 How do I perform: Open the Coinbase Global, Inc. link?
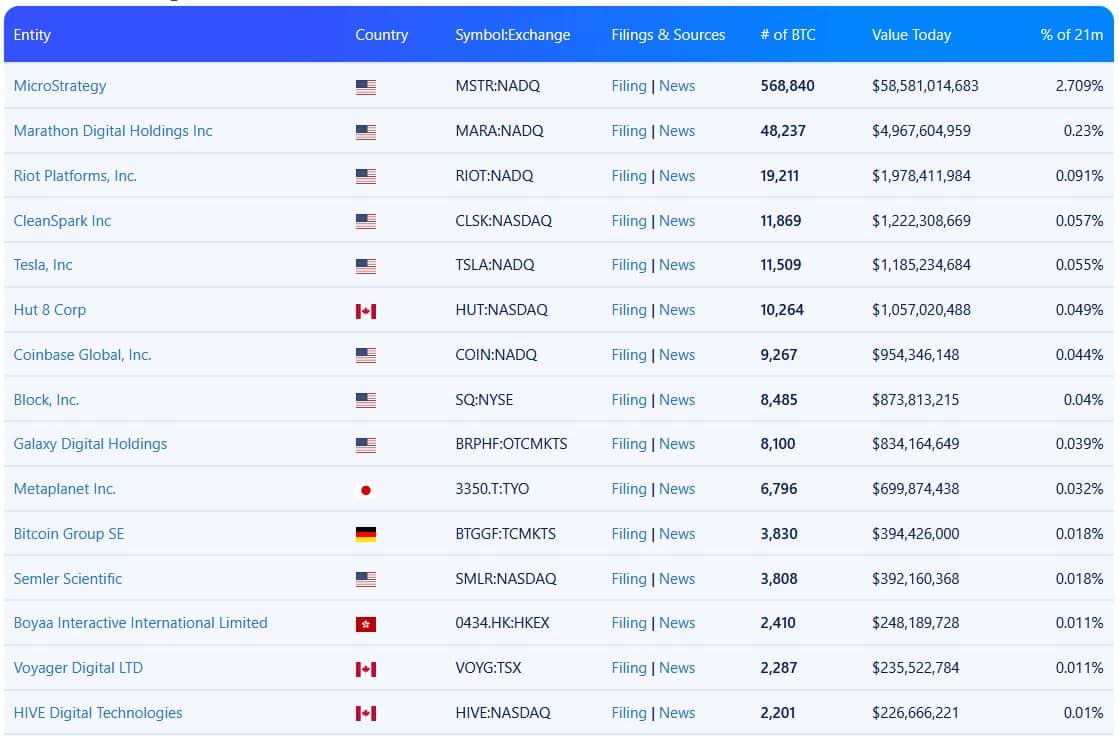coord(82,355)
